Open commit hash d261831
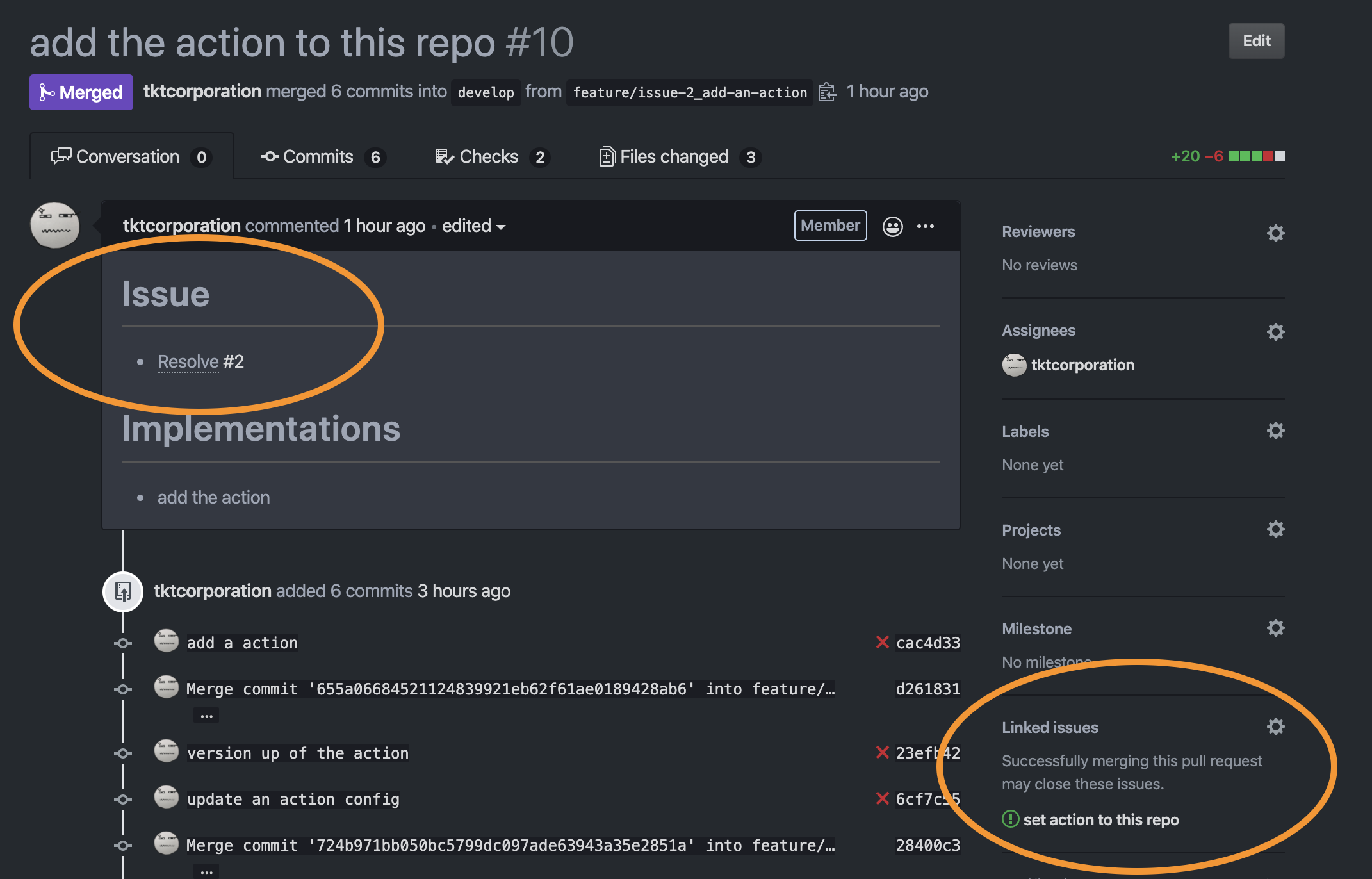Viewport: 1372px width, 879px height. [x=927, y=689]
